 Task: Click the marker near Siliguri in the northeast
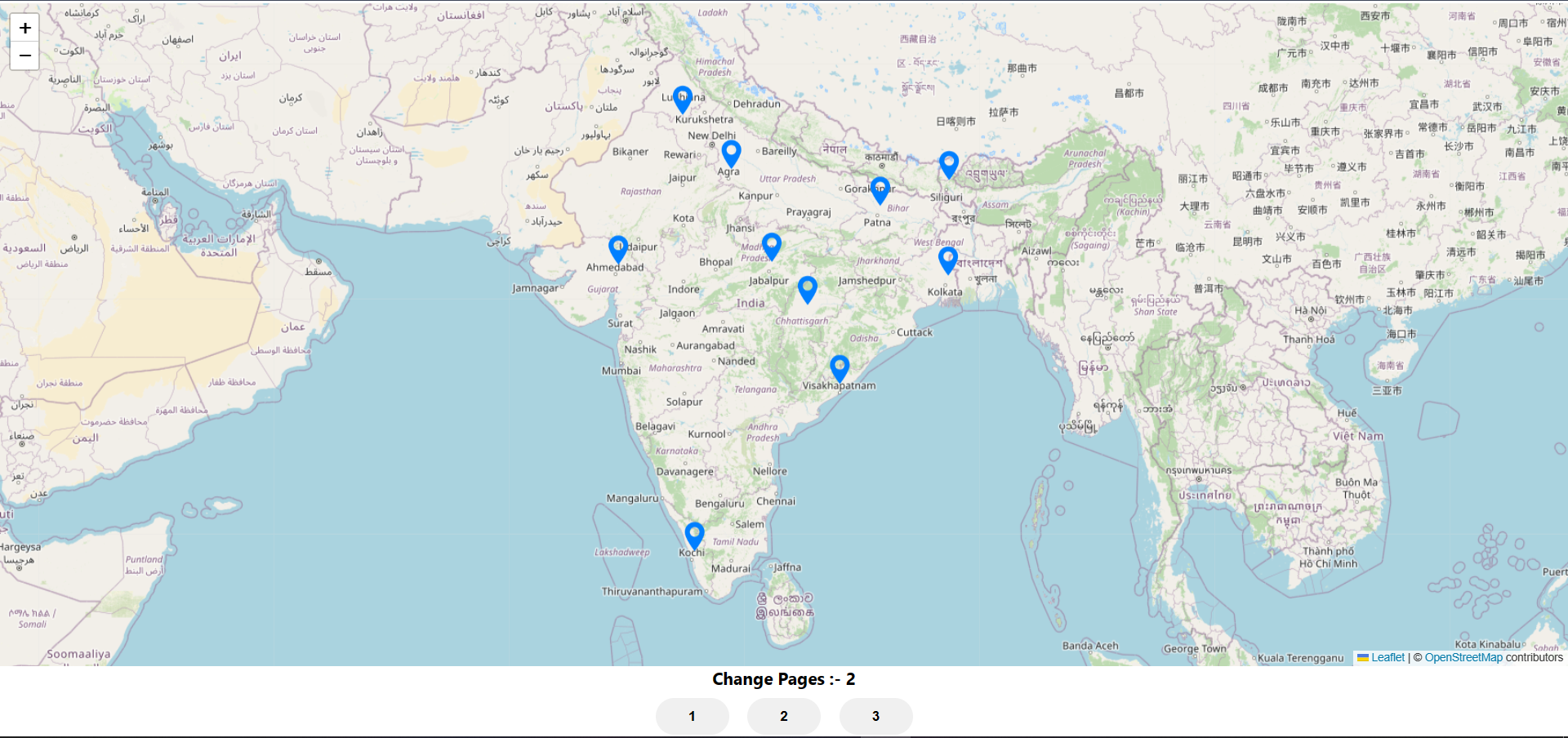click(948, 163)
